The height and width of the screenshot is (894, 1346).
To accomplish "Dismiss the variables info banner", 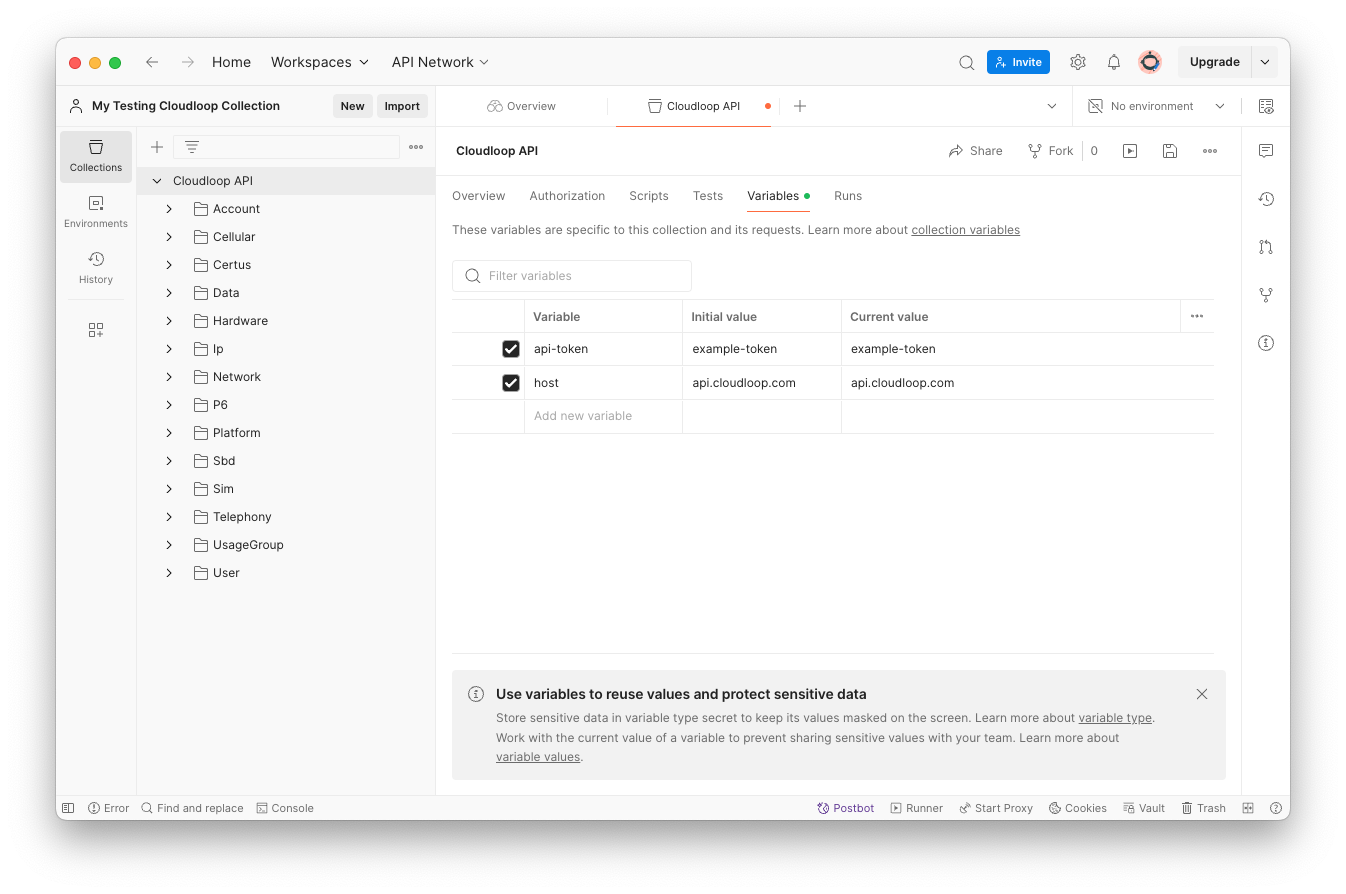I will pyautogui.click(x=1202, y=694).
